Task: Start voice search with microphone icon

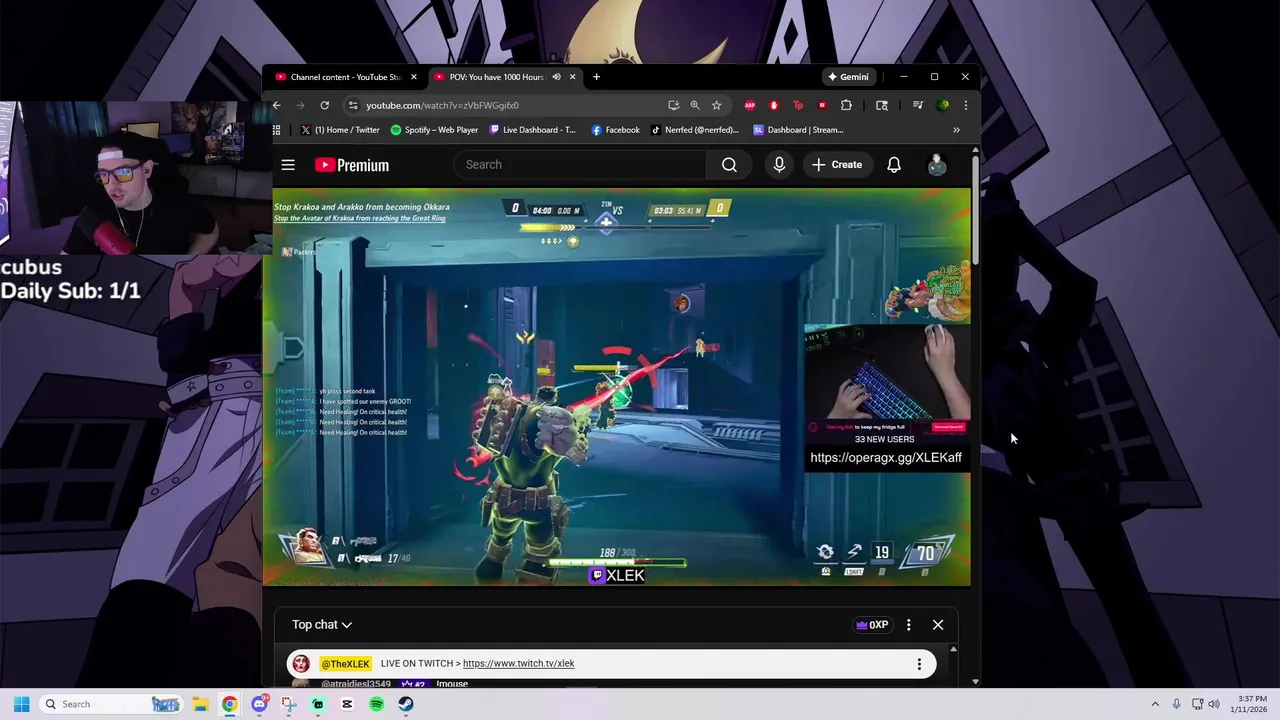Action: pyautogui.click(x=779, y=165)
